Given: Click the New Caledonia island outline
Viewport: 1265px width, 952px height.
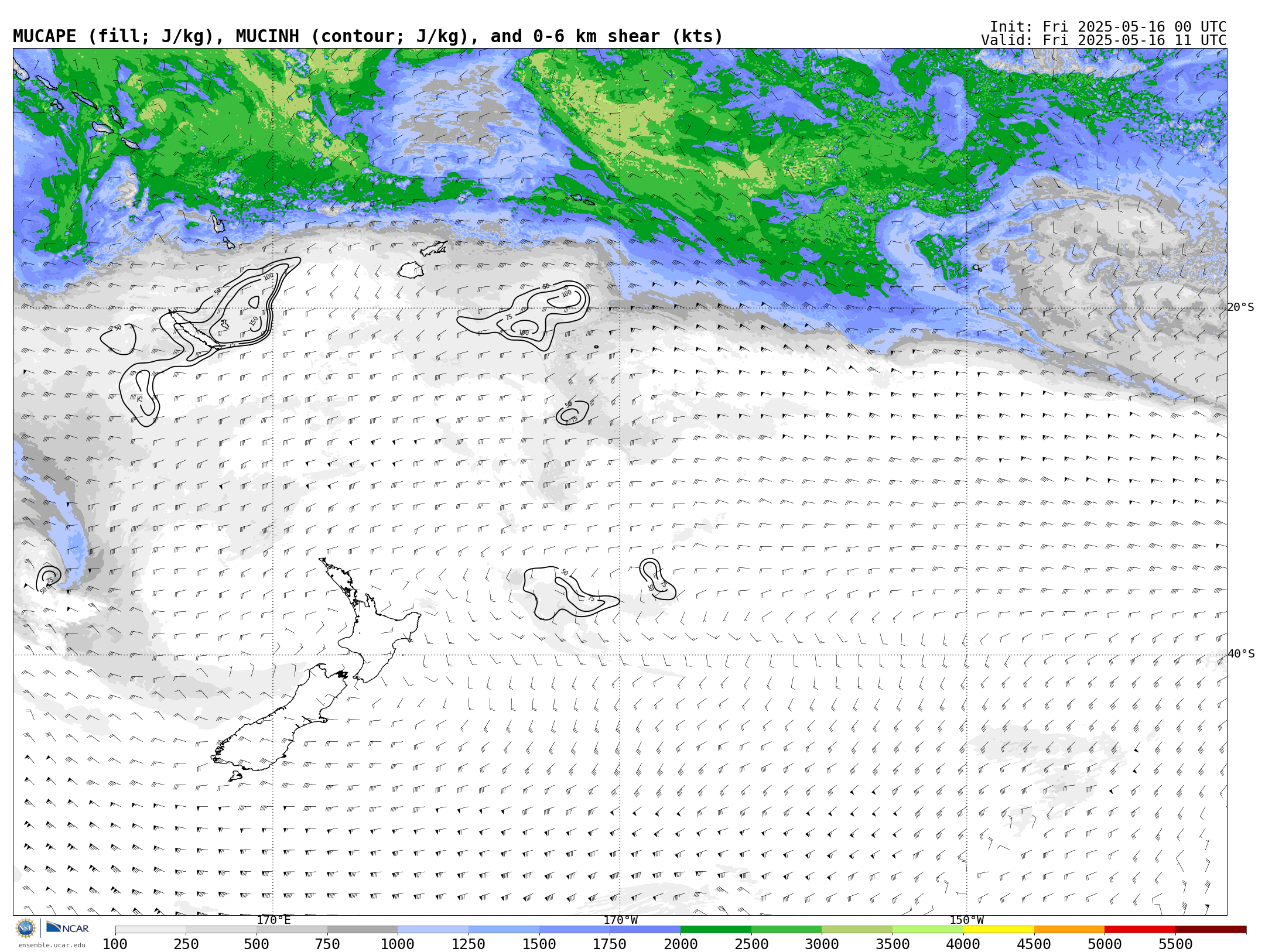Looking at the screenshot, I should pos(193,329).
